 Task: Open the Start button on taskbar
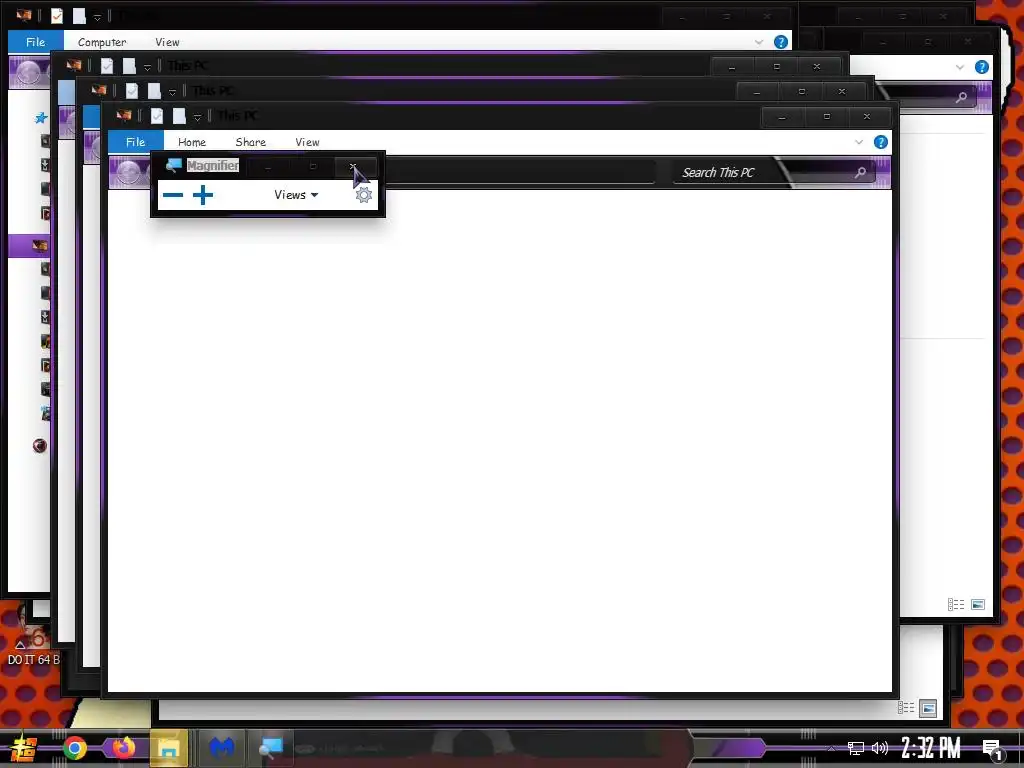pos(24,748)
